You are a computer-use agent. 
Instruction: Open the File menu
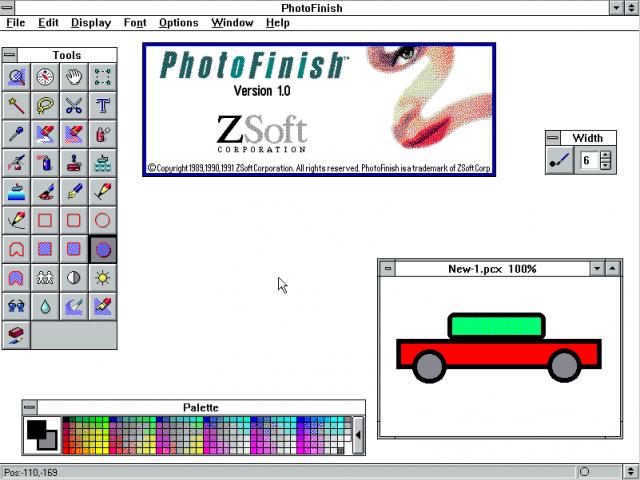(x=15, y=23)
